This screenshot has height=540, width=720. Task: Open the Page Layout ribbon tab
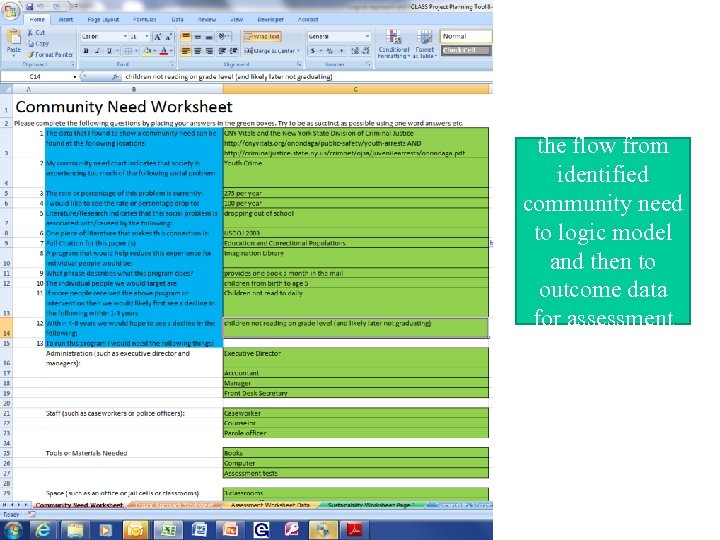click(103, 20)
